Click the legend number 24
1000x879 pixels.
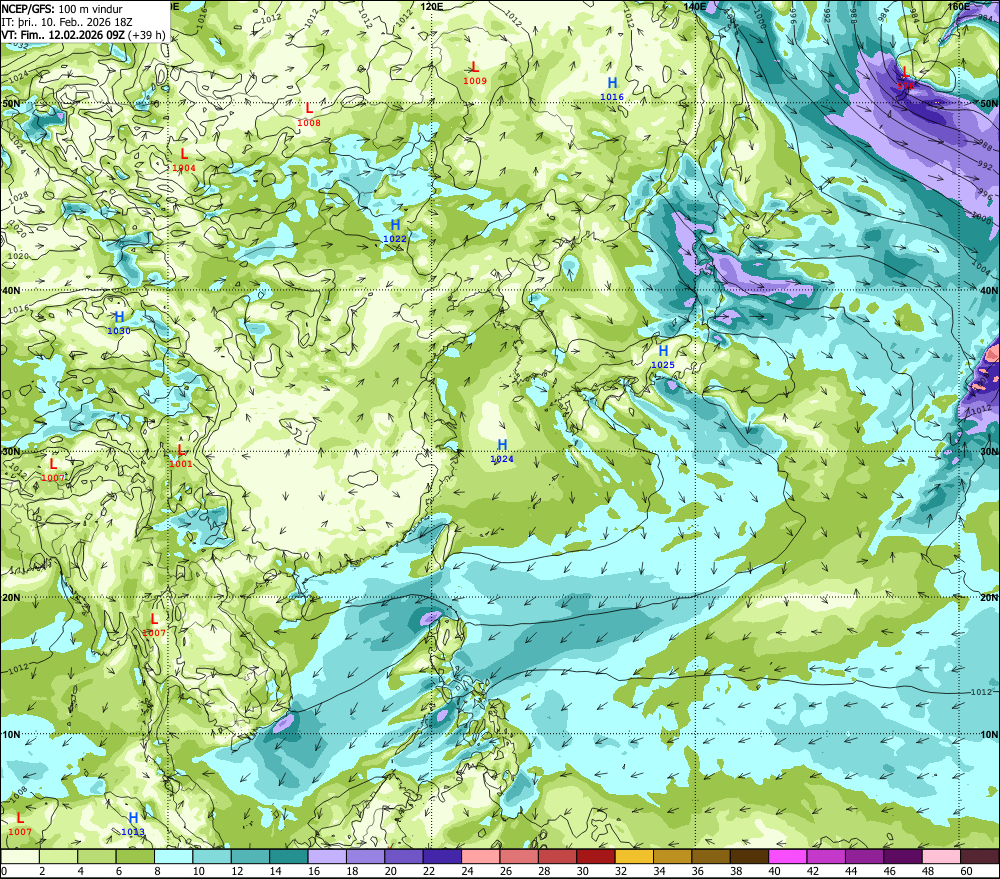(467, 871)
